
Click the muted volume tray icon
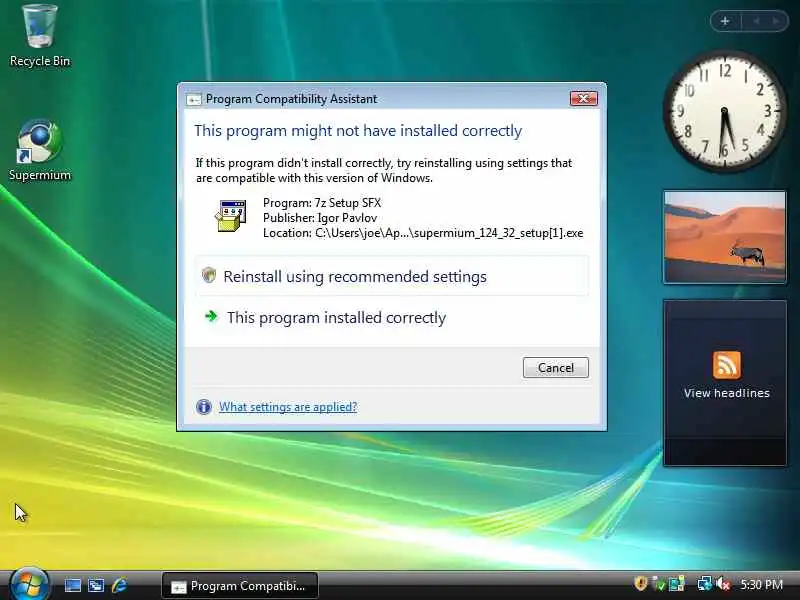[x=723, y=583]
